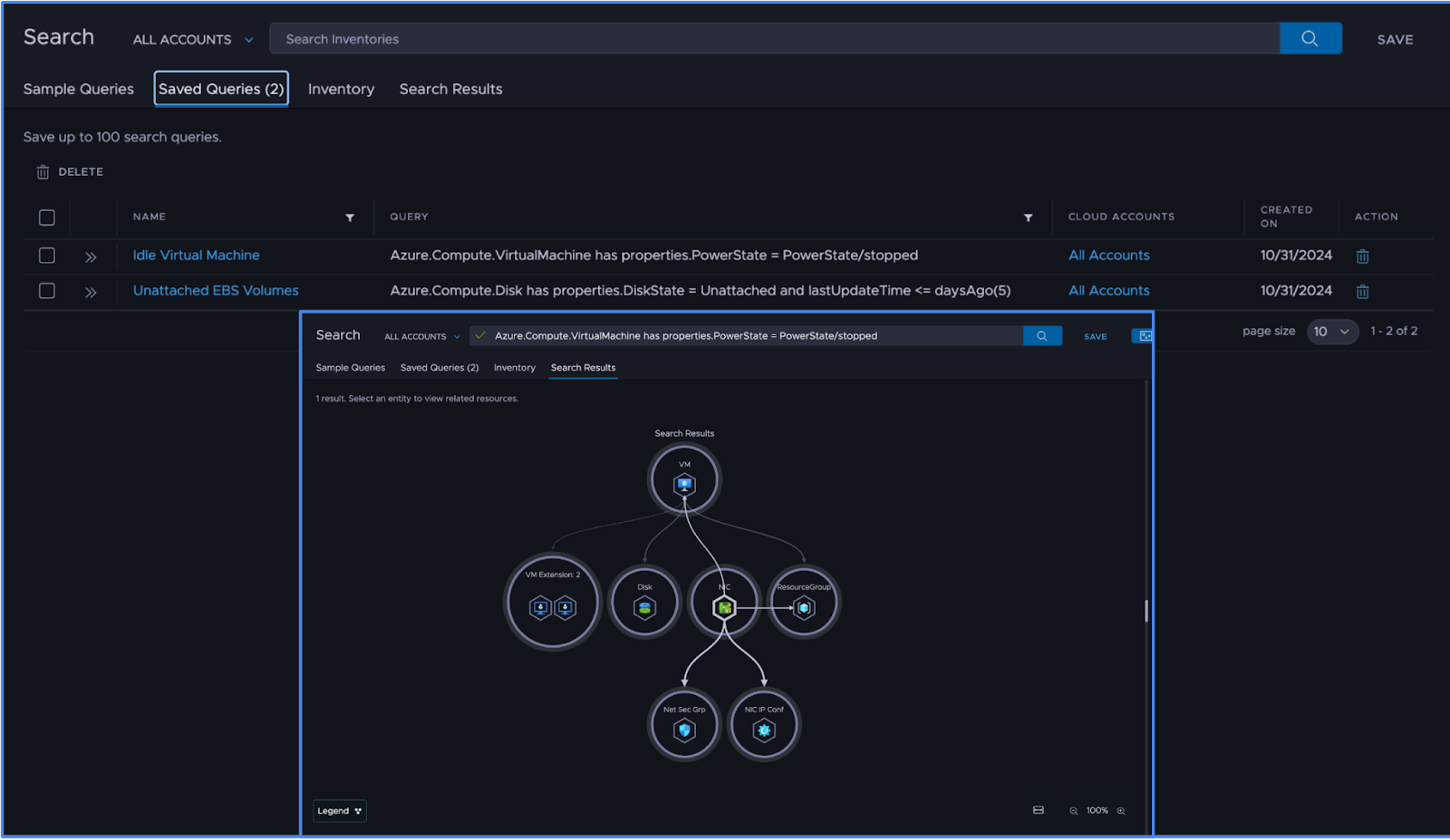Open the page size dropdown showing 10
The height and width of the screenshot is (840, 1450).
point(1332,332)
